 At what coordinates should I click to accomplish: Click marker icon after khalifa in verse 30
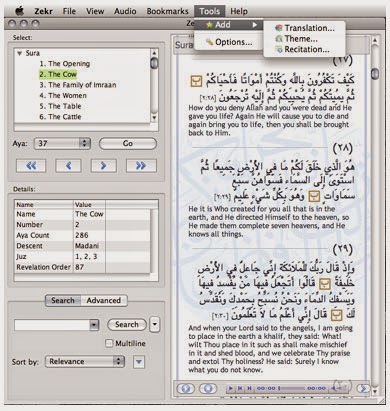click(325, 284)
